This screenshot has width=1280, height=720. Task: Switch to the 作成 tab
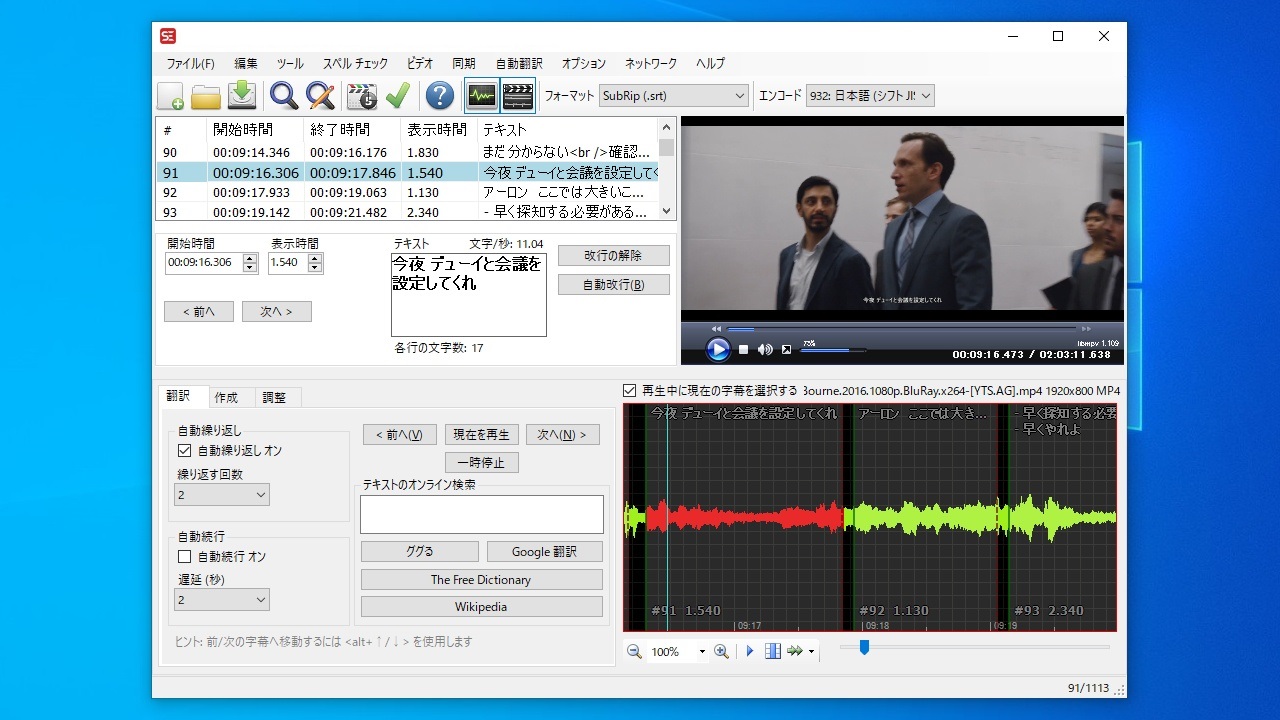226,397
